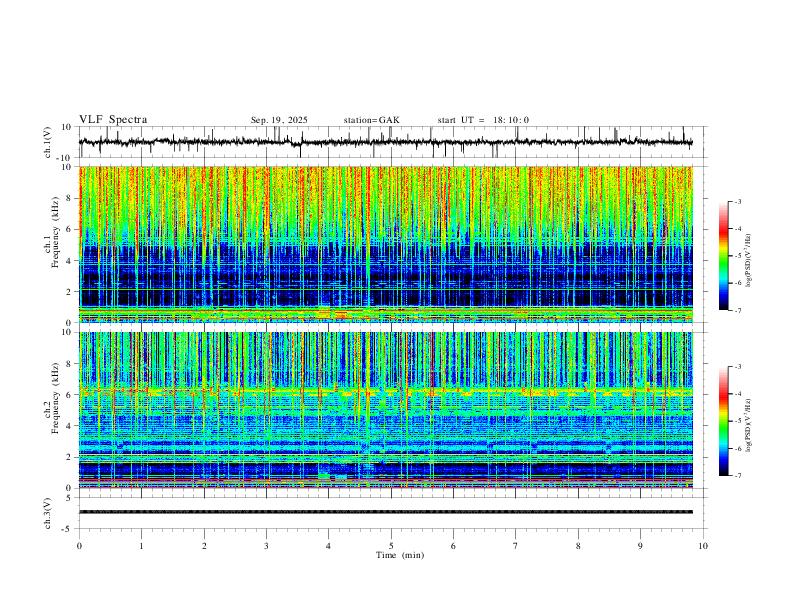
Task: Click the ch.1 spectrogram plot
Action: (386, 244)
